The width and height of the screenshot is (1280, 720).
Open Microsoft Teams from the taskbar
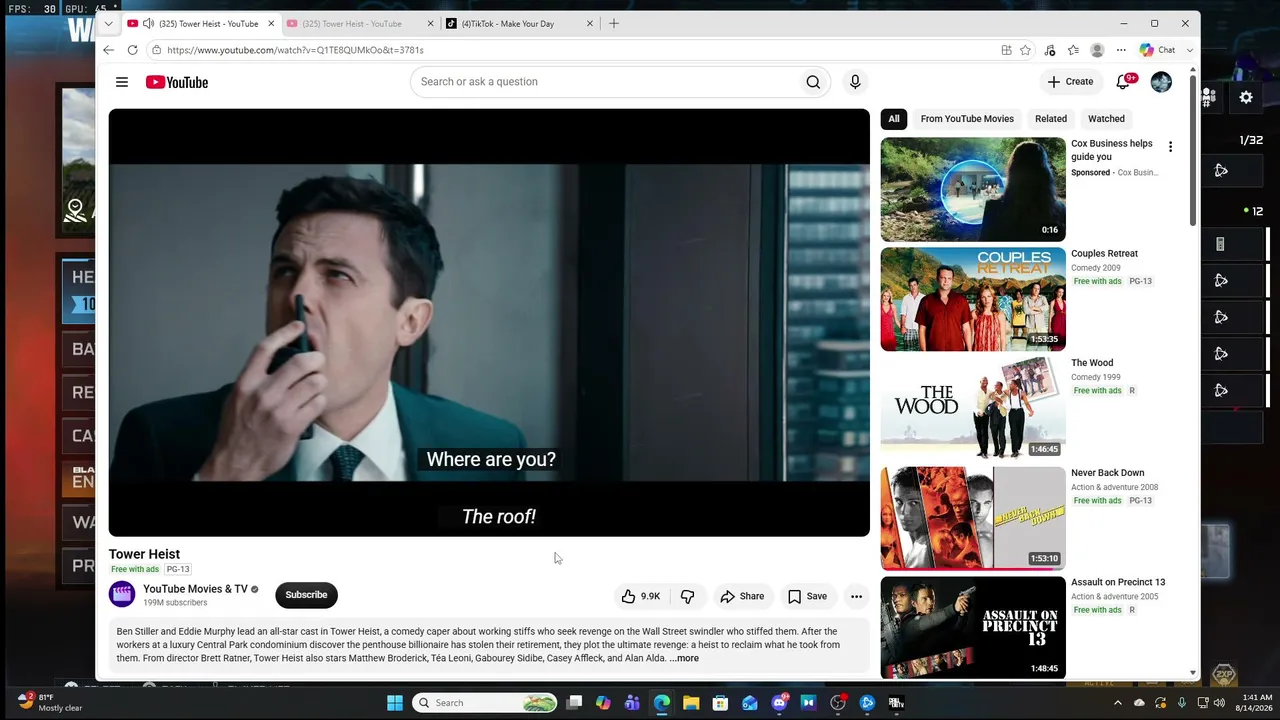(x=632, y=703)
